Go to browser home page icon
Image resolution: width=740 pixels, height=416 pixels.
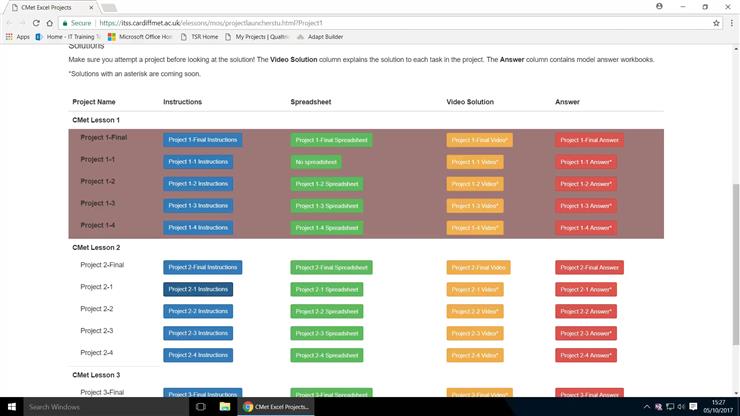tap(50, 23)
